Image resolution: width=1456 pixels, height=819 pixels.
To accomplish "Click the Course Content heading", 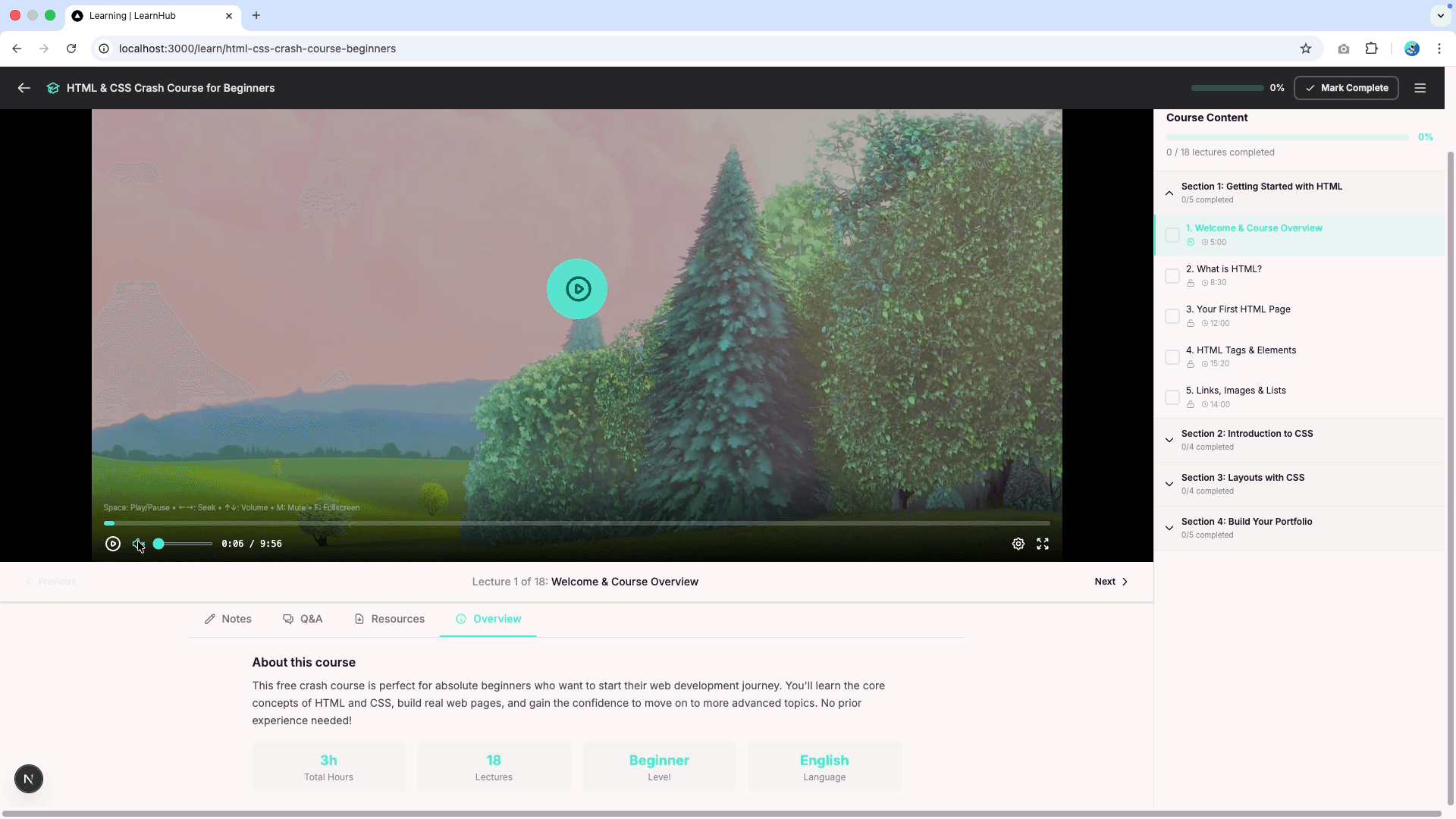I will pyautogui.click(x=1207, y=118).
